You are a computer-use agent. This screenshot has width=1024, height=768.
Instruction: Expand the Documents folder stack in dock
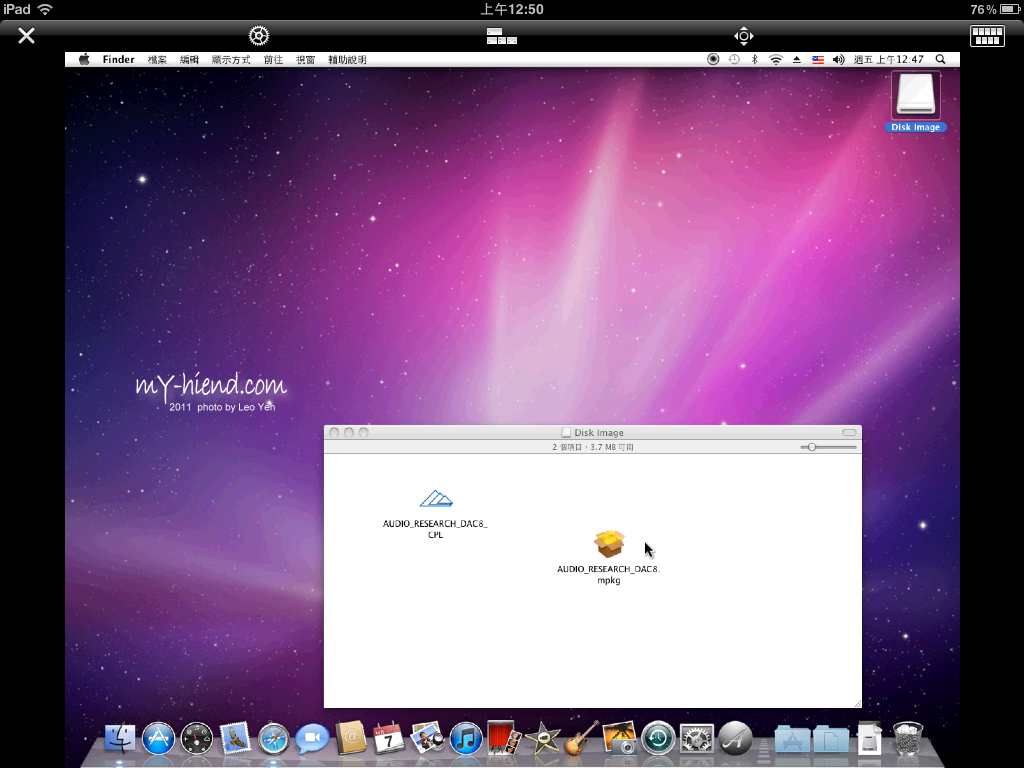830,740
